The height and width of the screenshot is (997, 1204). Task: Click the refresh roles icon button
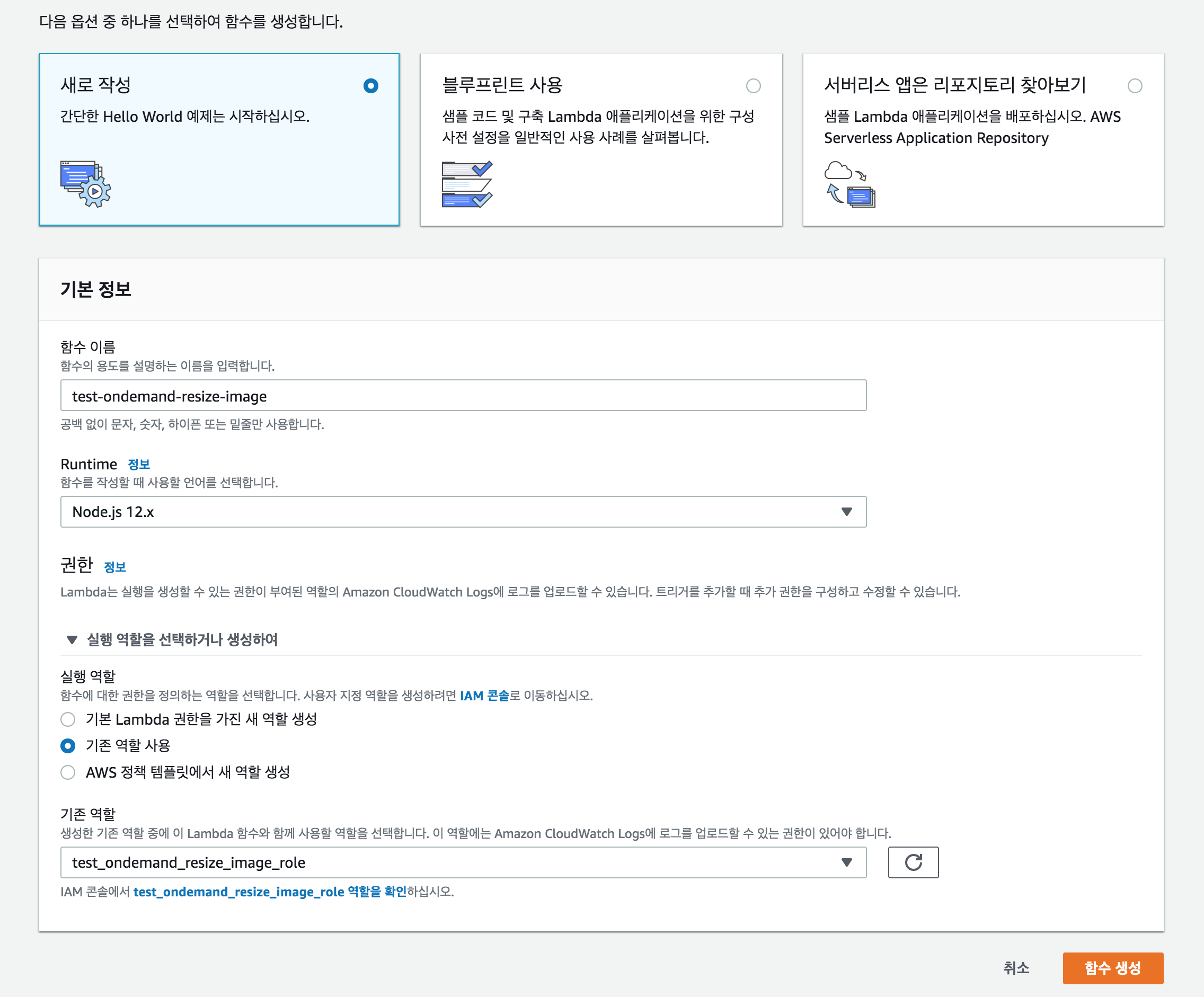coord(913,862)
